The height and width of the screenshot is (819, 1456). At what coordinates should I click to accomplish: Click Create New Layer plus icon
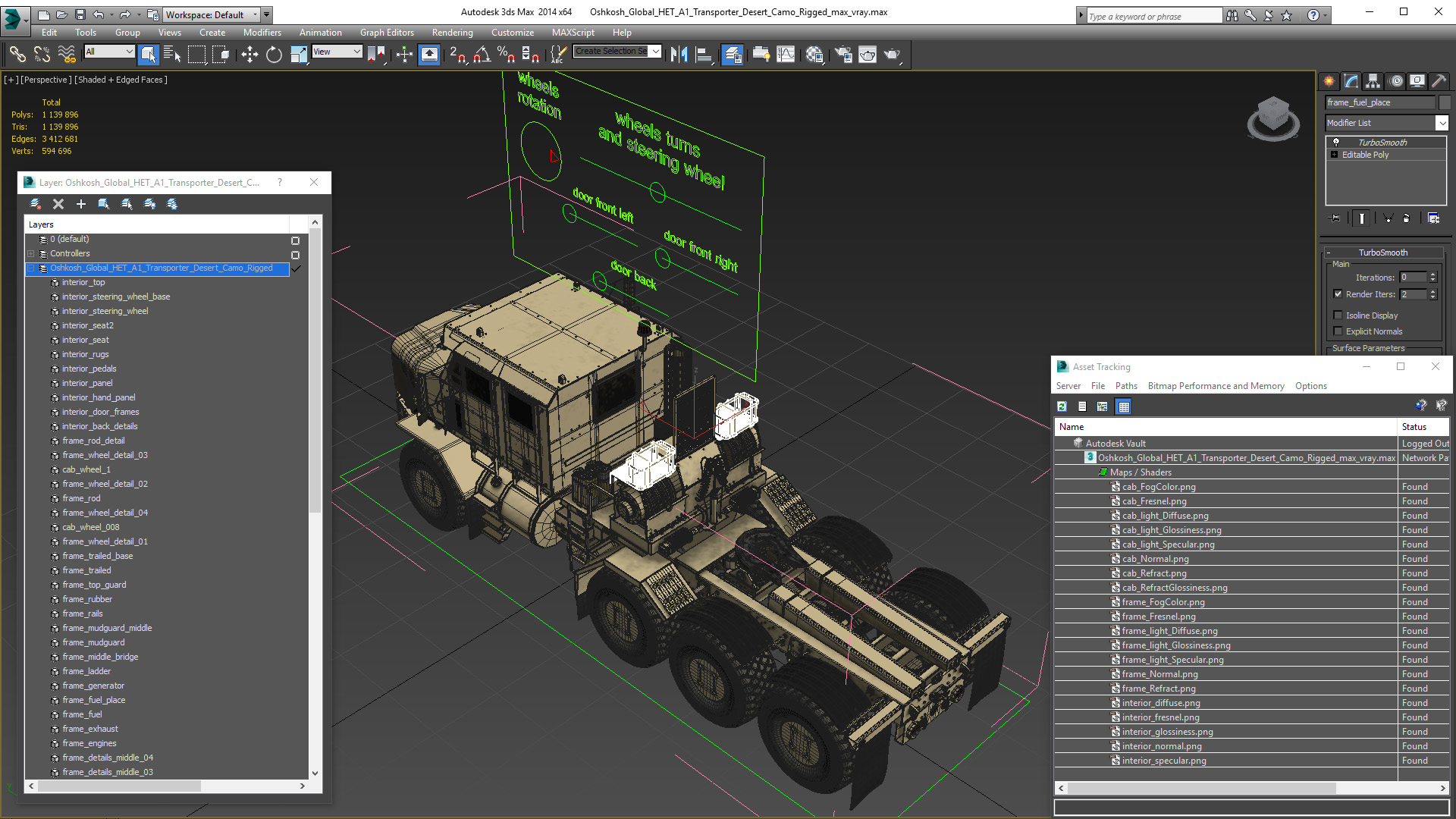pos(81,204)
